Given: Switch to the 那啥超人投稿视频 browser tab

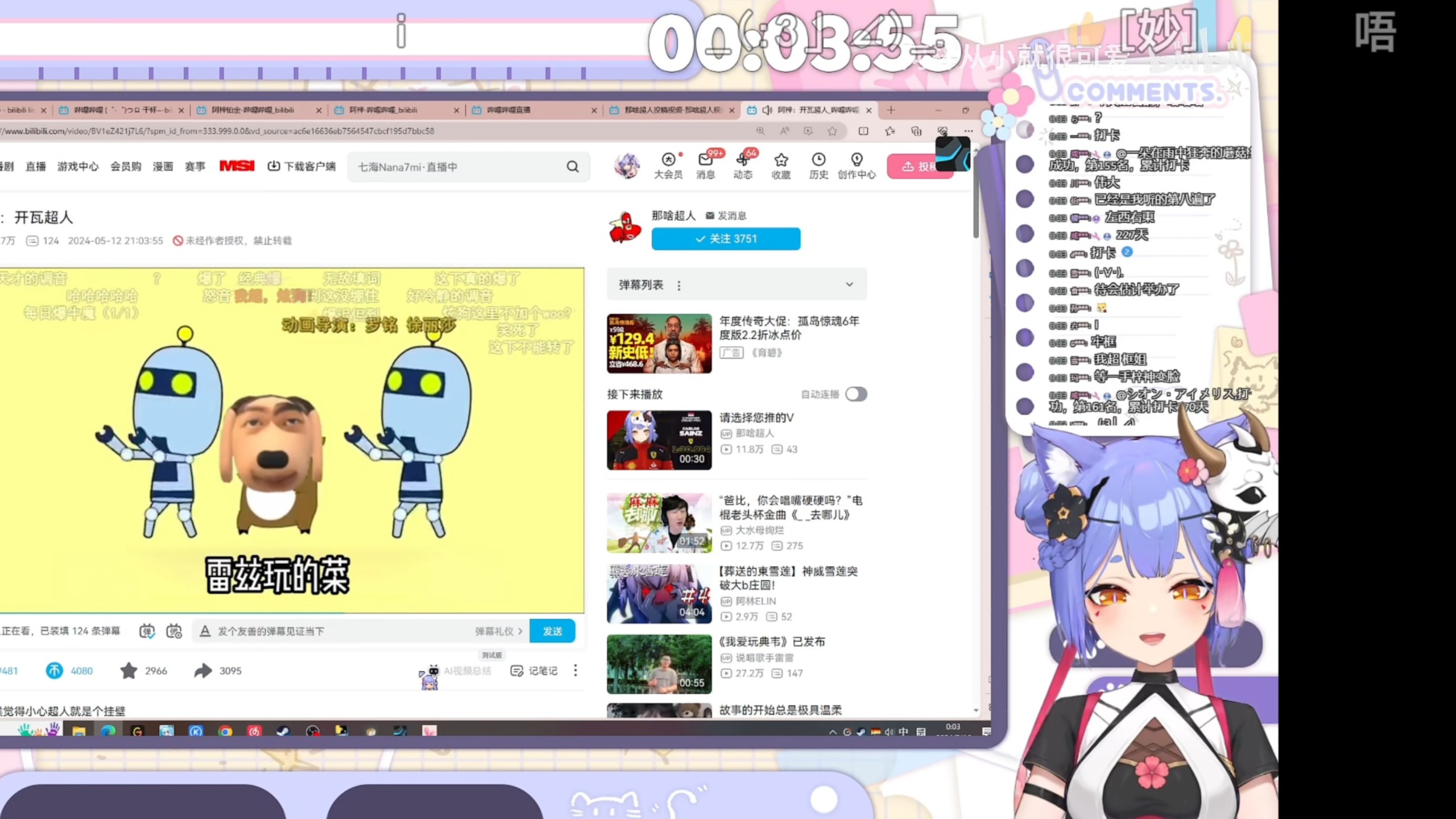Looking at the screenshot, I should [x=672, y=110].
